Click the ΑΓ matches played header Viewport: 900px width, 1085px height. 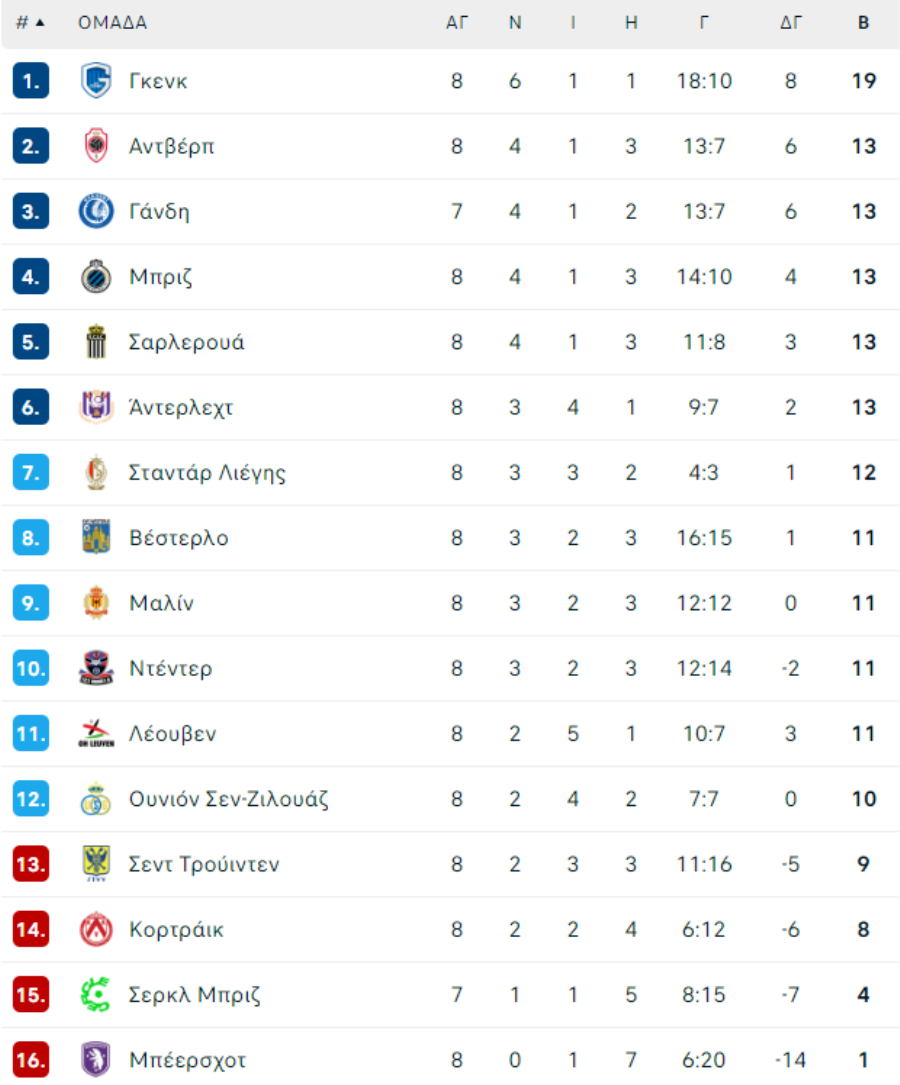point(457,23)
